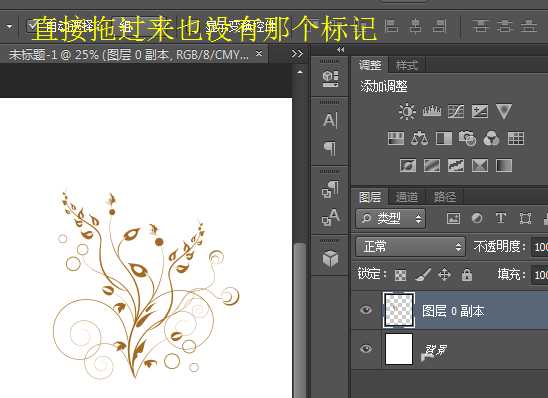The height and width of the screenshot is (398, 548).
Task: Close the 未标题-1 document tab
Action: pos(259,54)
